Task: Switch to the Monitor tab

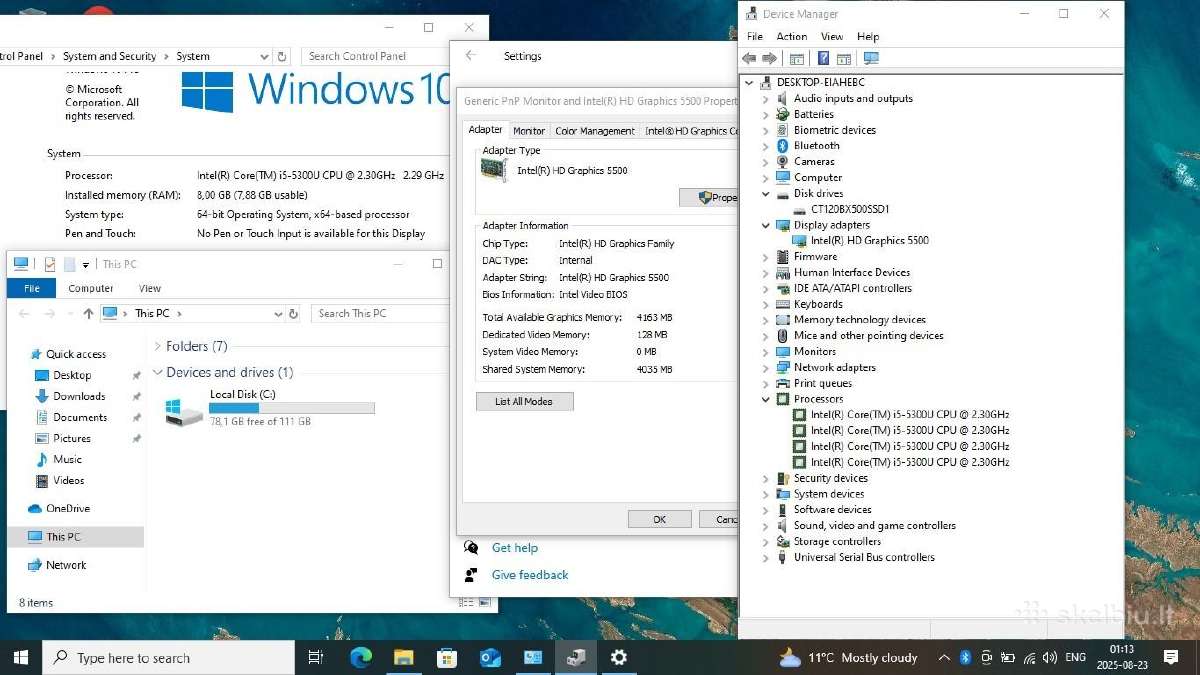Action: [529, 131]
